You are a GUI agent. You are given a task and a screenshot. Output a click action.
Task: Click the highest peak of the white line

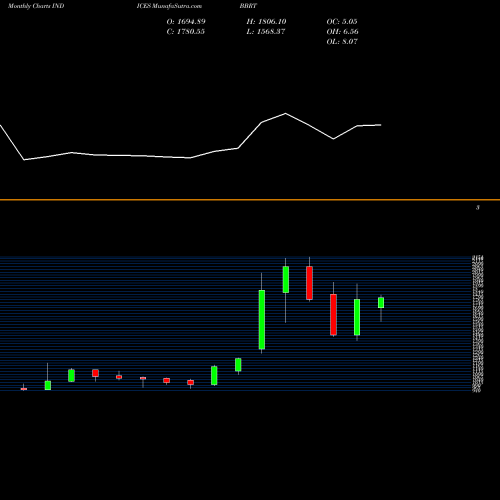pyautogui.click(x=286, y=114)
